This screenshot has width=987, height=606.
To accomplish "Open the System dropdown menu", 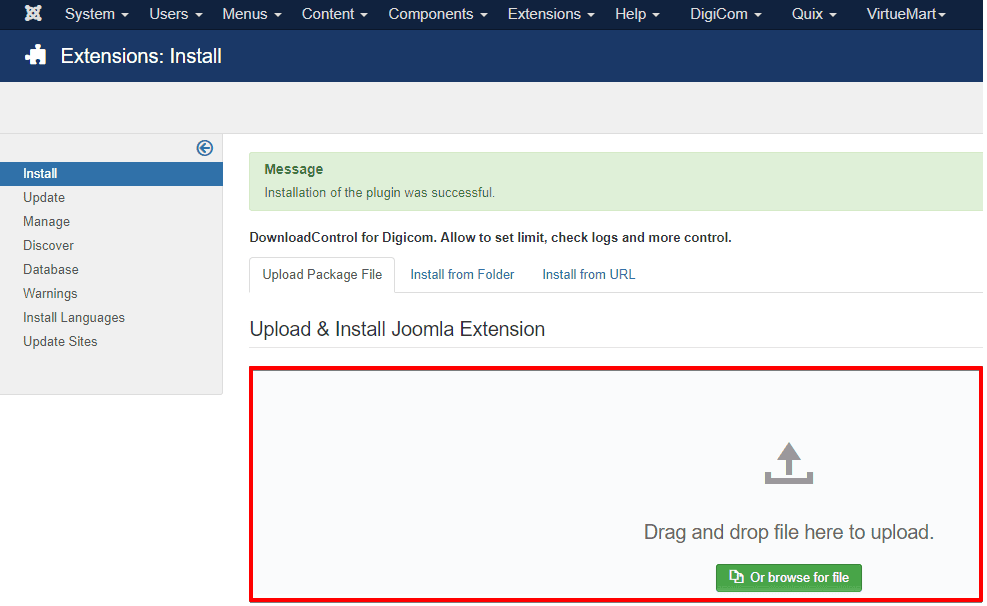I will coord(96,14).
